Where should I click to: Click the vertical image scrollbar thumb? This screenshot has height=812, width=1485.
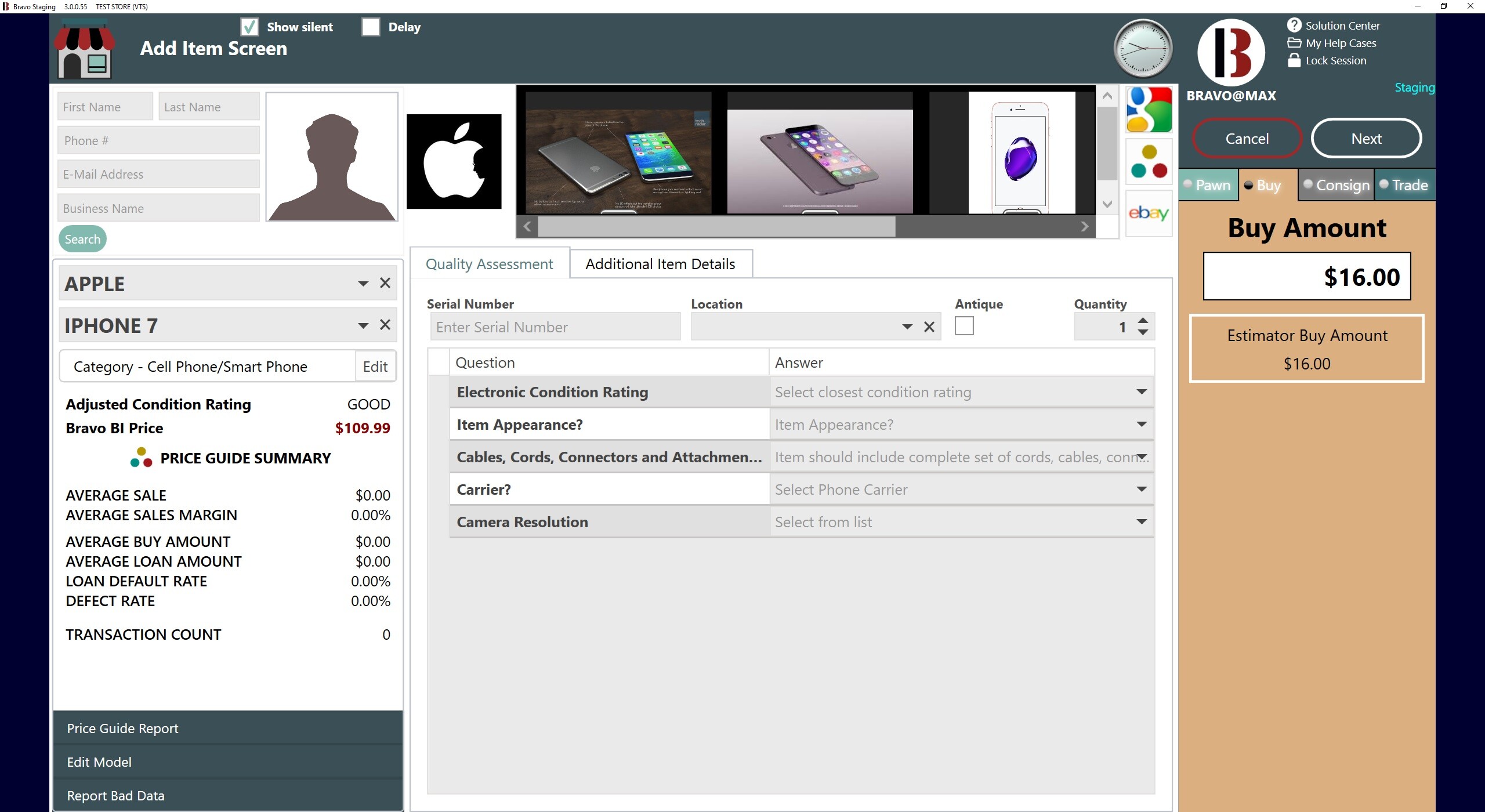click(x=1107, y=143)
